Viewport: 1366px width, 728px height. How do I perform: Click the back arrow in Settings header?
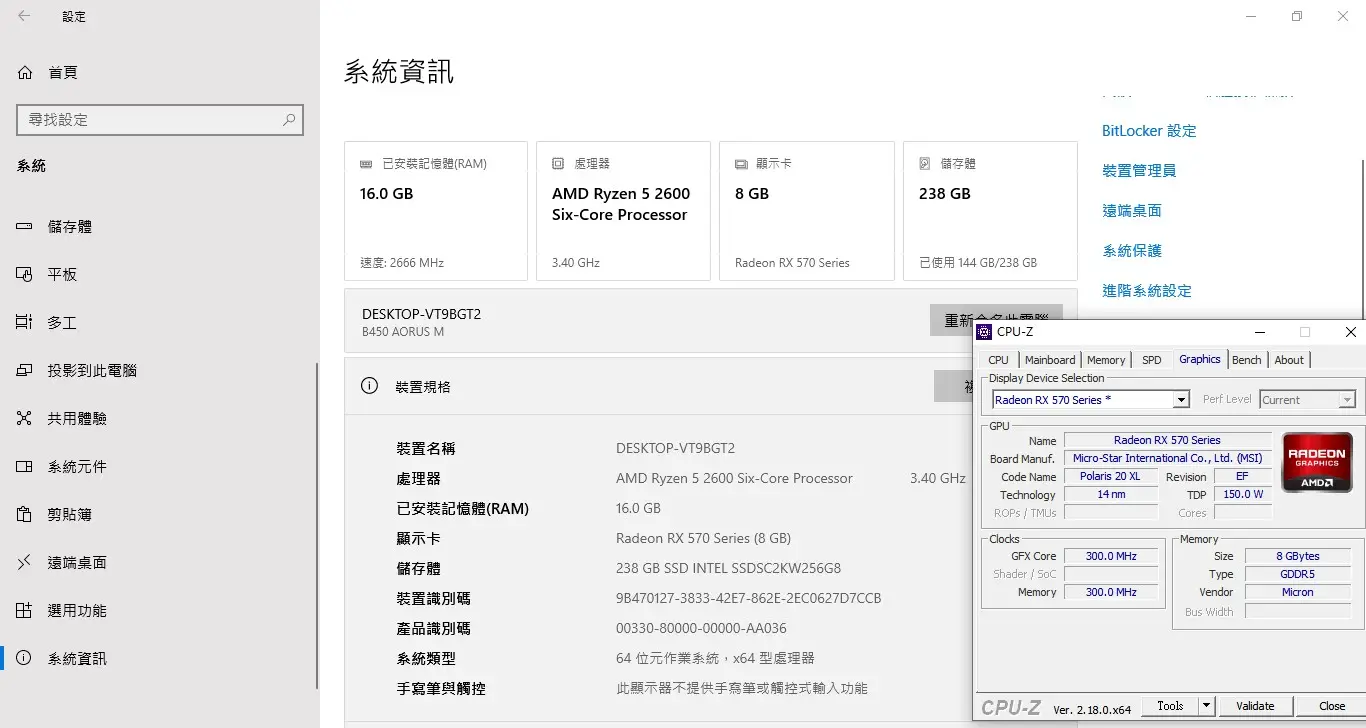24,16
